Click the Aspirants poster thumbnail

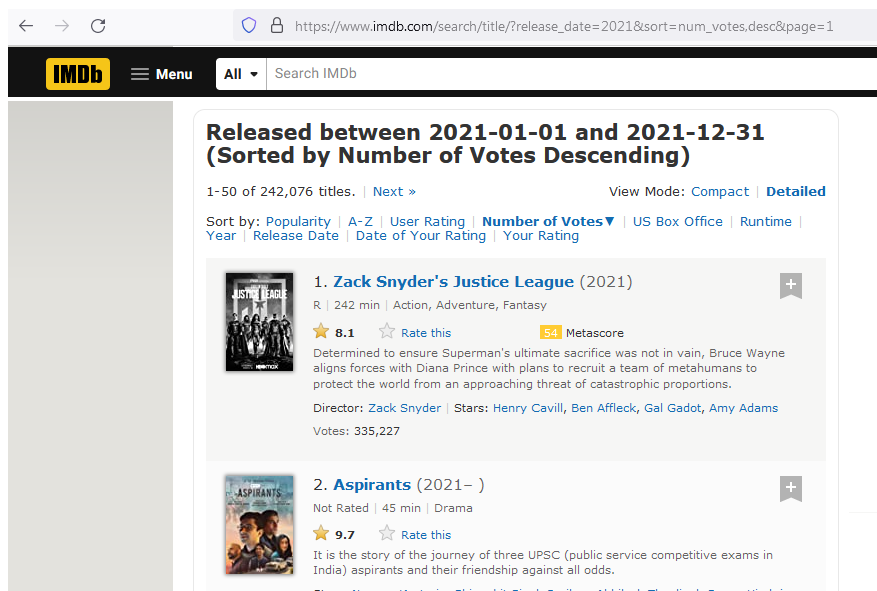click(259, 524)
